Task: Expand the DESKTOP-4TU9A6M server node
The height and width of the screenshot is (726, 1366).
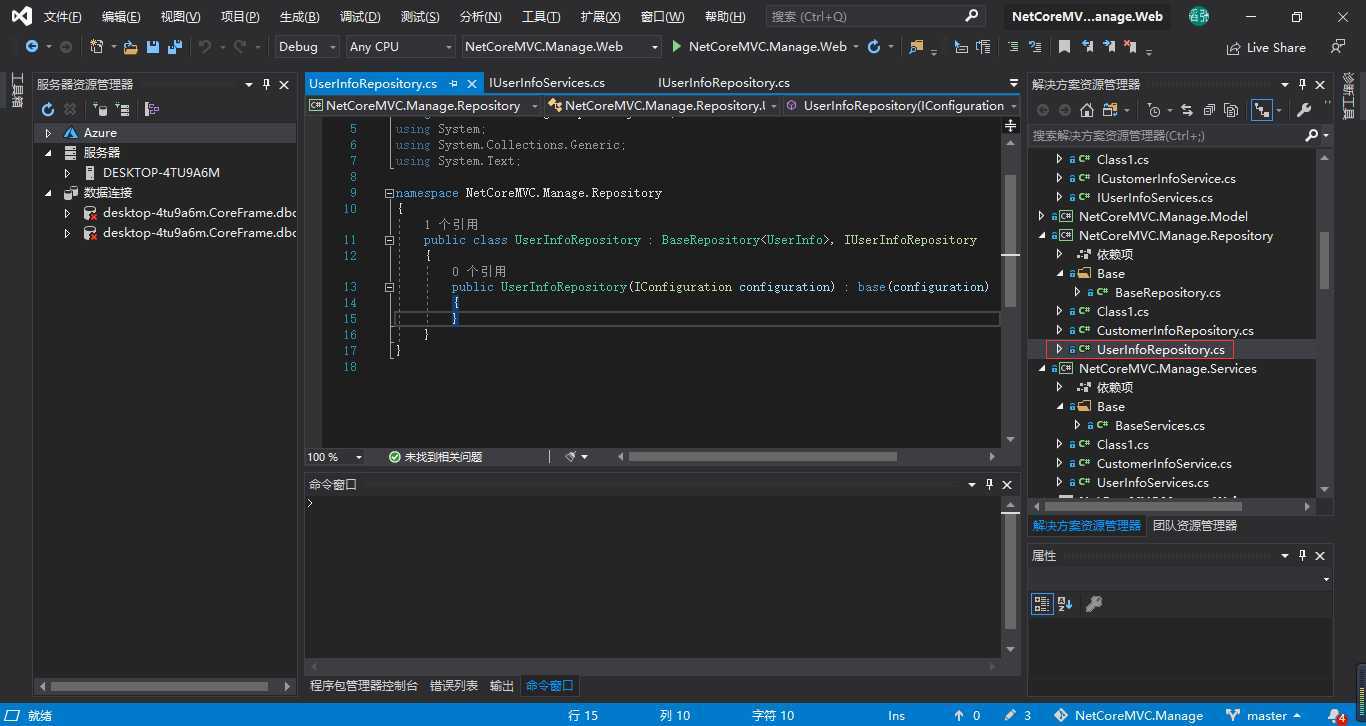Action: coord(67,173)
